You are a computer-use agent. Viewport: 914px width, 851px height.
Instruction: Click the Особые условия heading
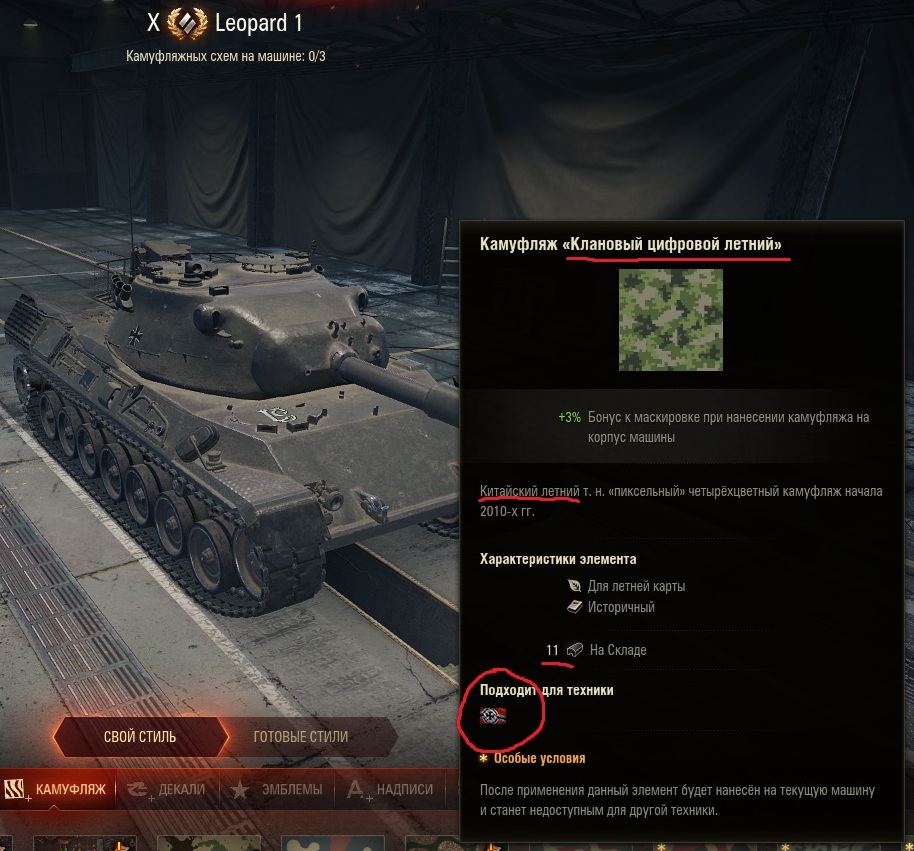pos(539,758)
